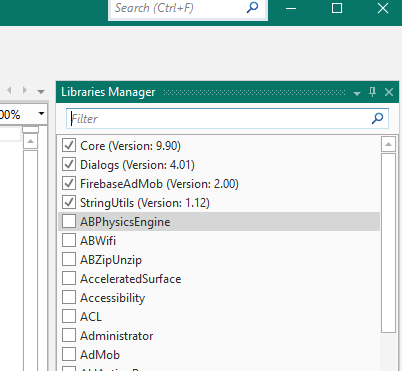Open the zoom percentage dropdown
This screenshot has height=371, width=402.
(x=41, y=114)
